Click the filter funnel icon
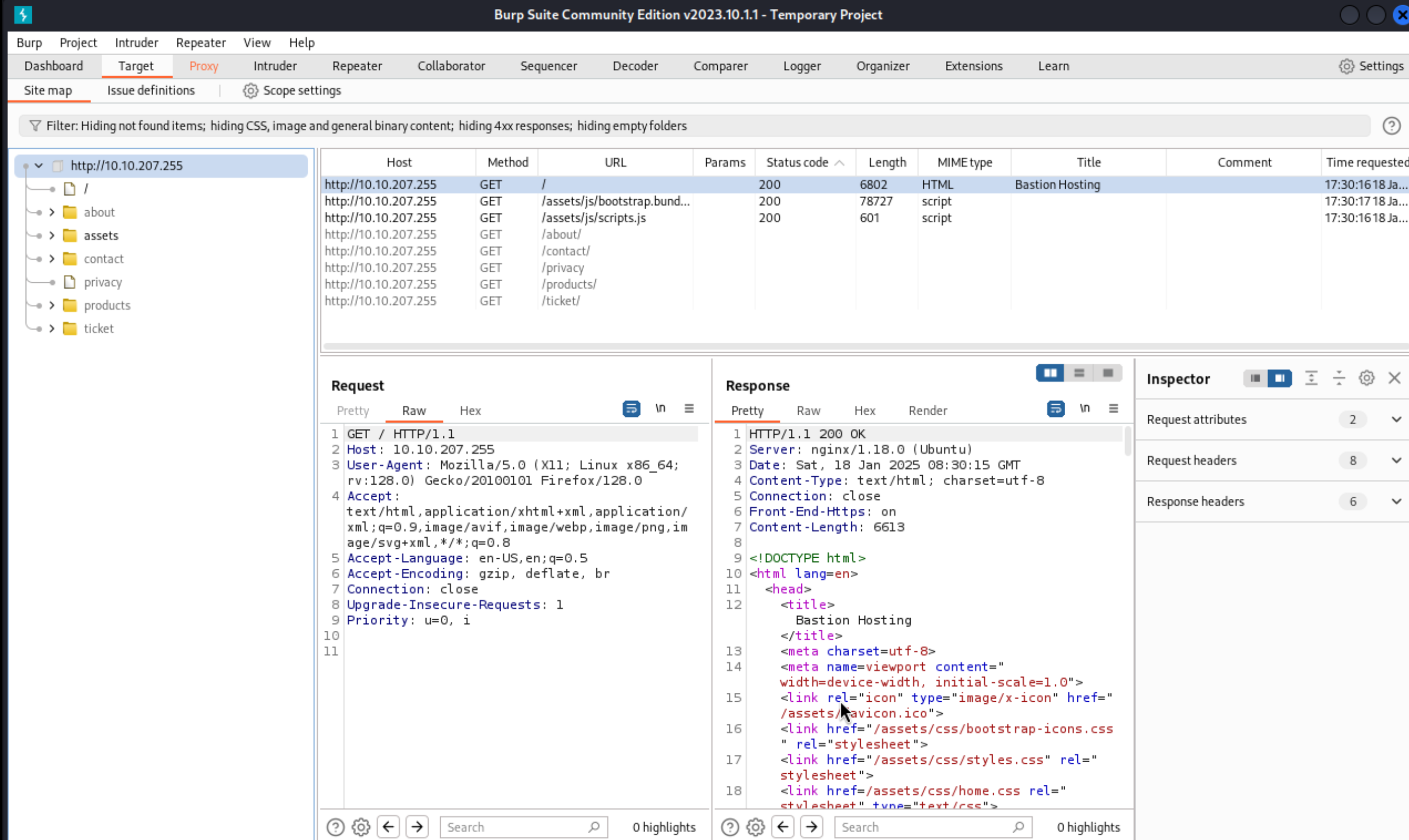The image size is (1409, 840). pos(35,126)
